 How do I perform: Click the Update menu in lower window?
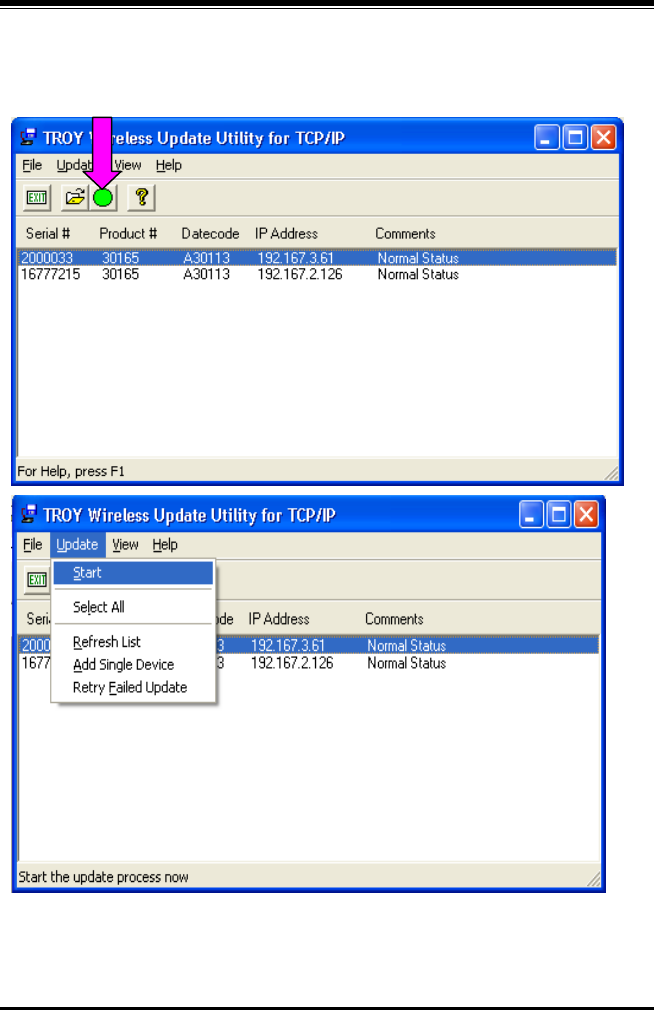pyautogui.click(x=77, y=545)
